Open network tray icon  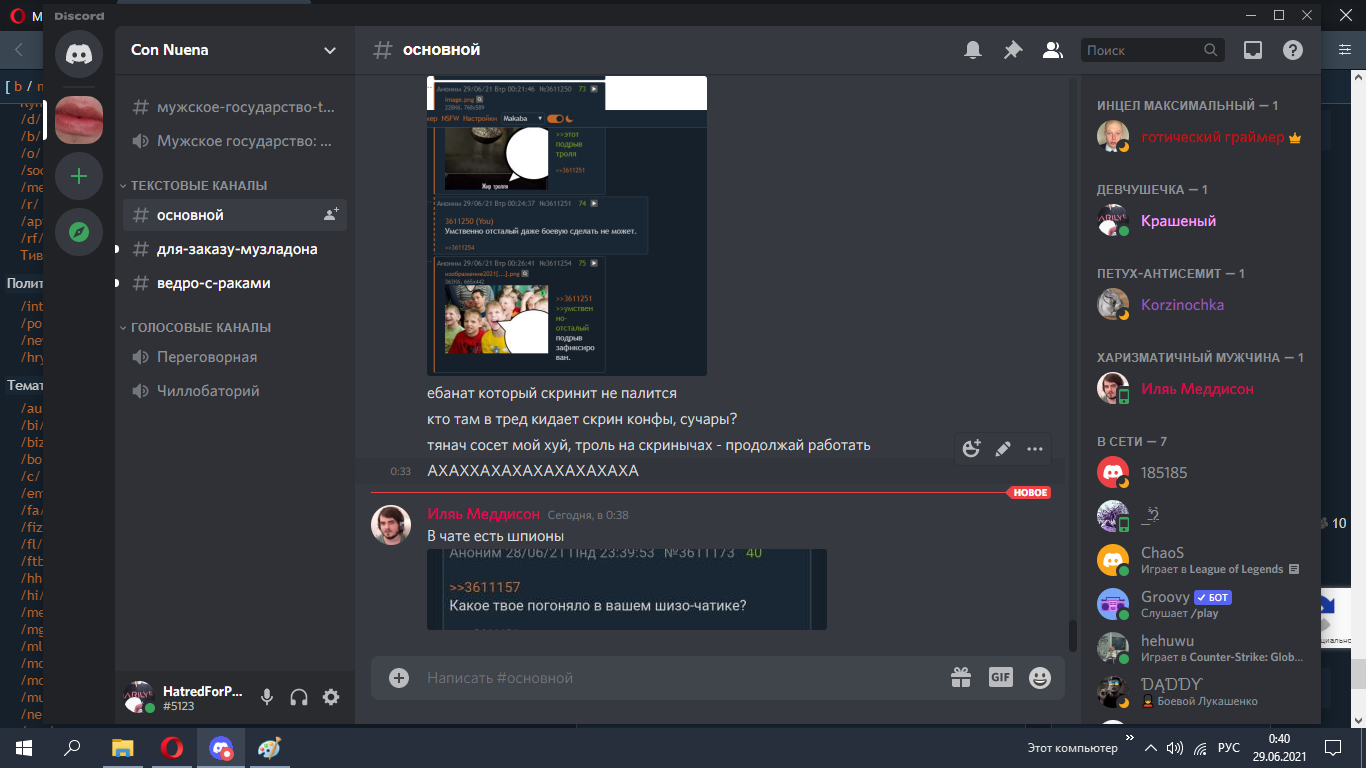(x=1200, y=748)
